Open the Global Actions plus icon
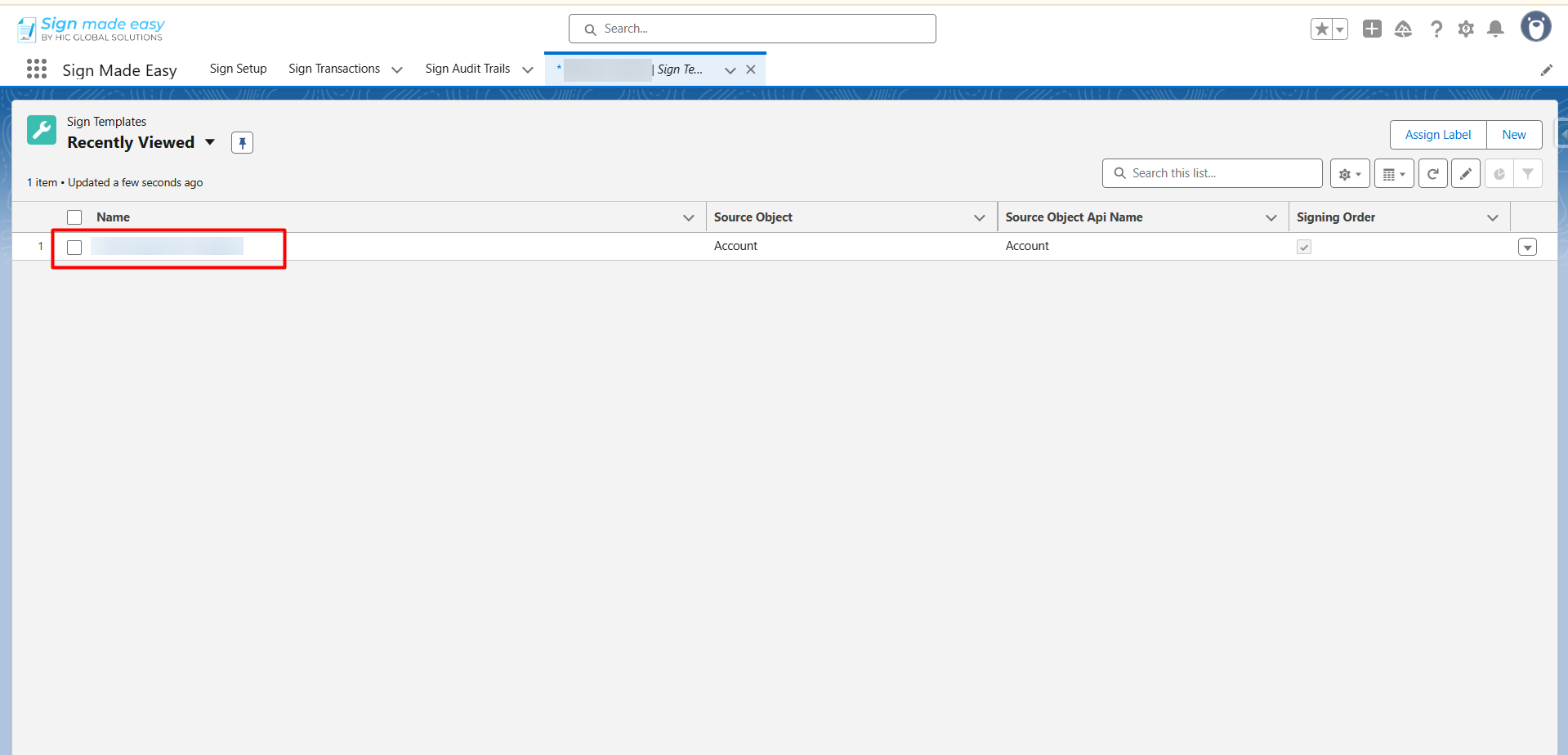The height and width of the screenshot is (755, 1568). [1372, 29]
